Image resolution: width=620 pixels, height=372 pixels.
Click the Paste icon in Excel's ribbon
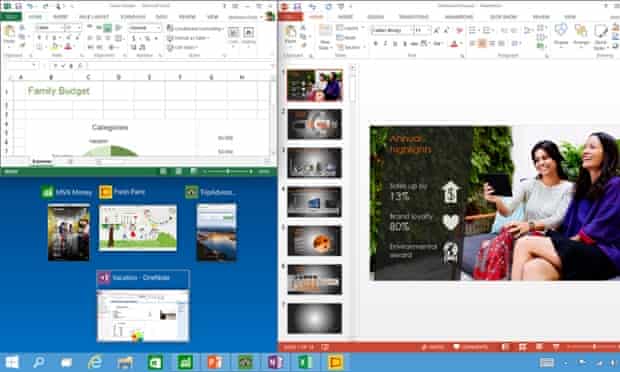point(9,34)
